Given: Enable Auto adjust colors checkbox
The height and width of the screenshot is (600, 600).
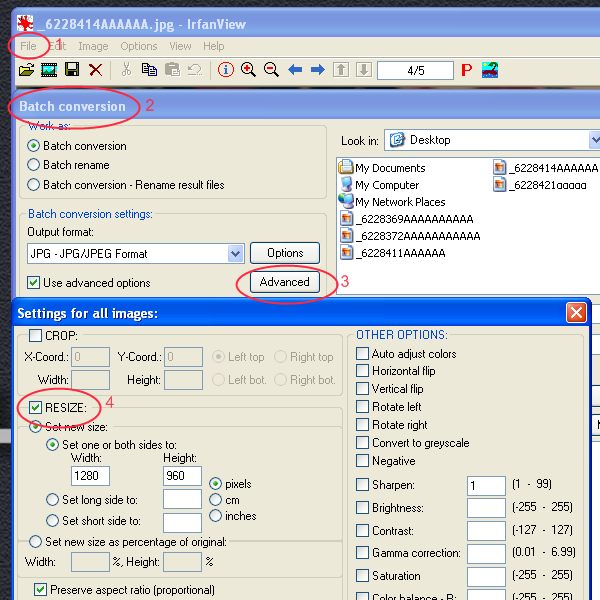Looking at the screenshot, I should pos(362,354).
